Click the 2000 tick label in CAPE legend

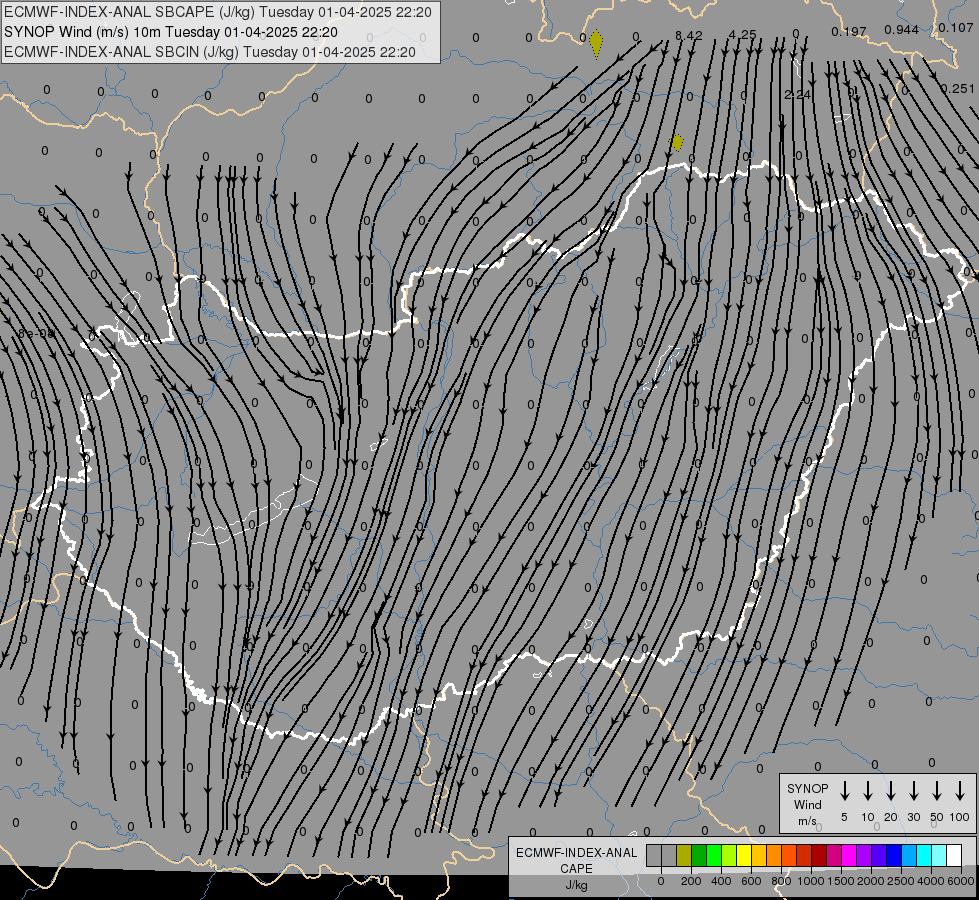pyautogui.click(x=871, y=881)
